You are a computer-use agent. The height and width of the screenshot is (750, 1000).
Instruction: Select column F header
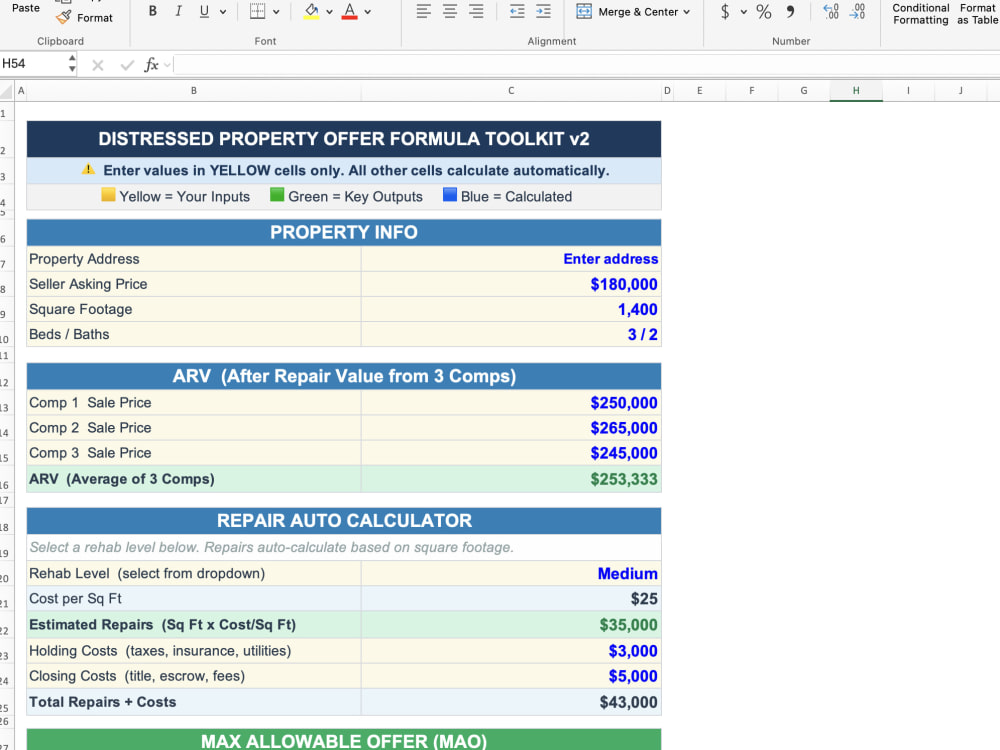tap(752, 91)
